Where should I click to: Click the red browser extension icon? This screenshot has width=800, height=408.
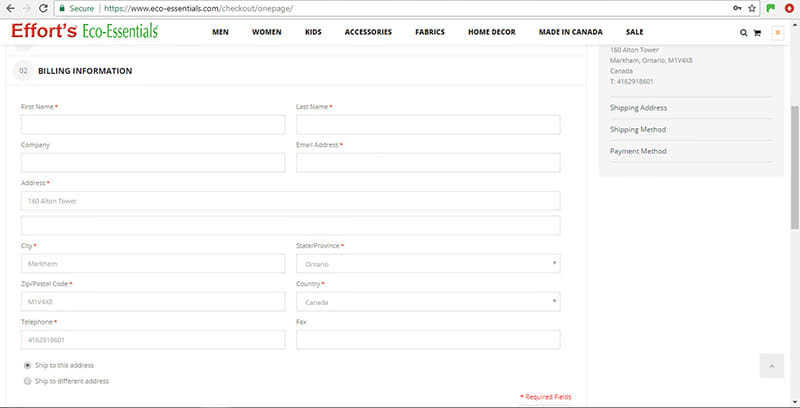click(x=789, y=8)
